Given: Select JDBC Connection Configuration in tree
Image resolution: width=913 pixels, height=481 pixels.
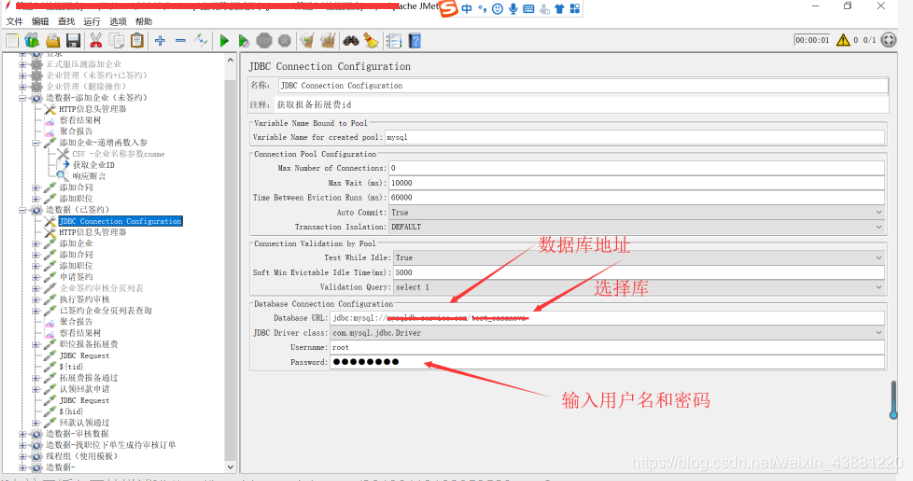Looking at the screenshot, I should 121,221.
